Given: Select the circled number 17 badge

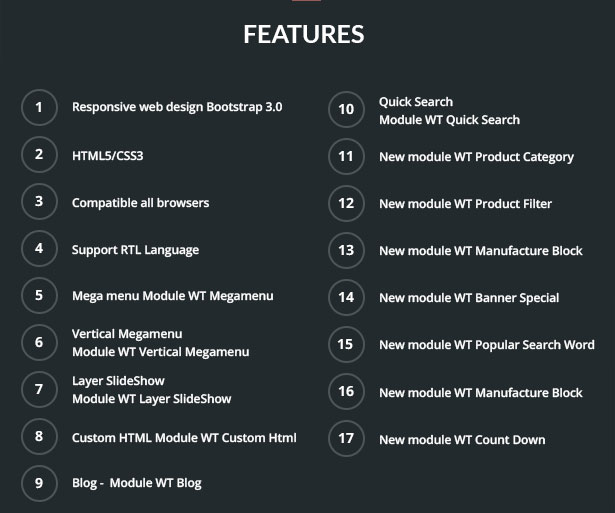Looking at the screenshot, I should point(346,438).
